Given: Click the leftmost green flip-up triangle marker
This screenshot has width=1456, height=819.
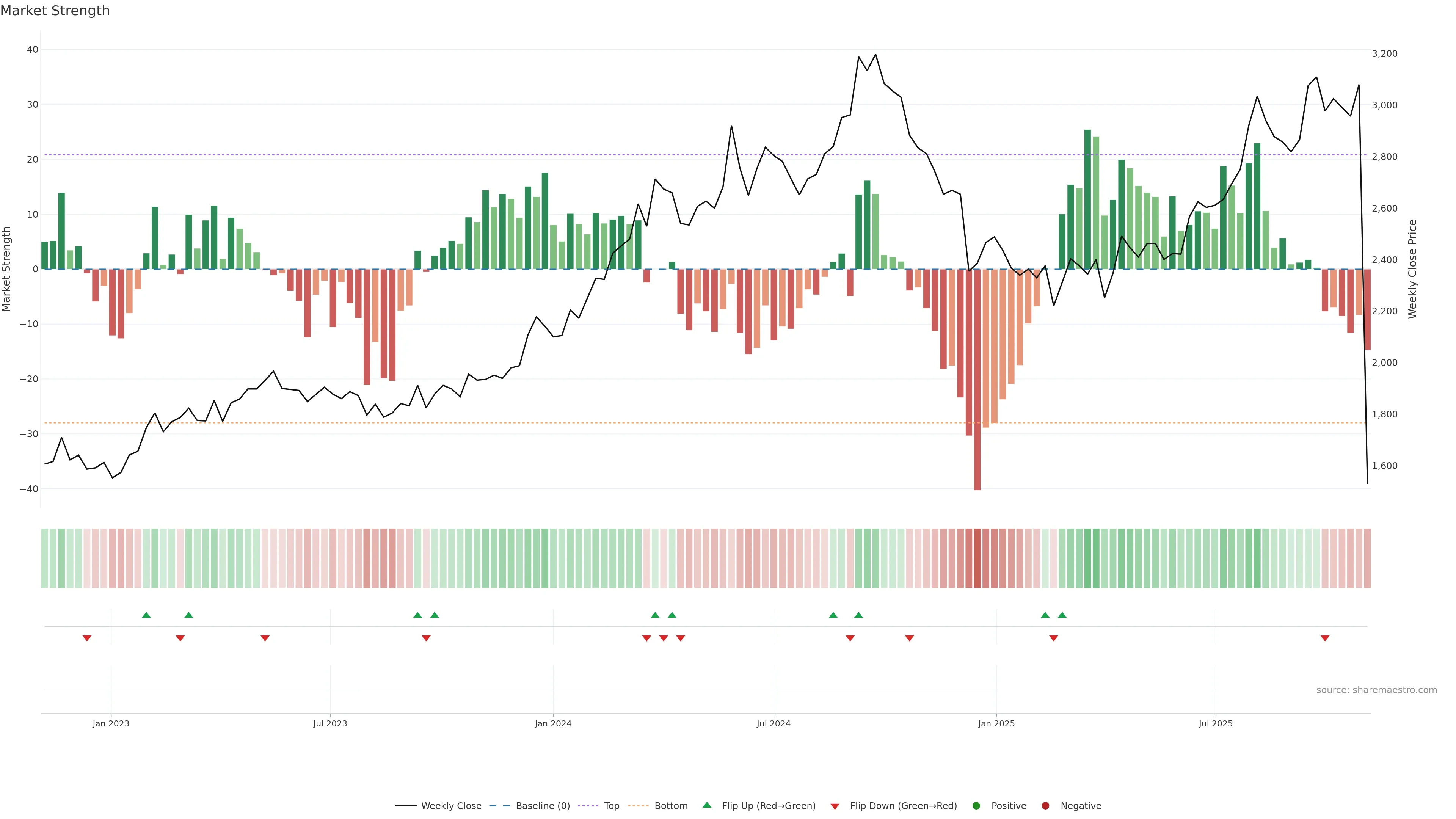Looking at the screenshot, I should [x=146, y=615].
